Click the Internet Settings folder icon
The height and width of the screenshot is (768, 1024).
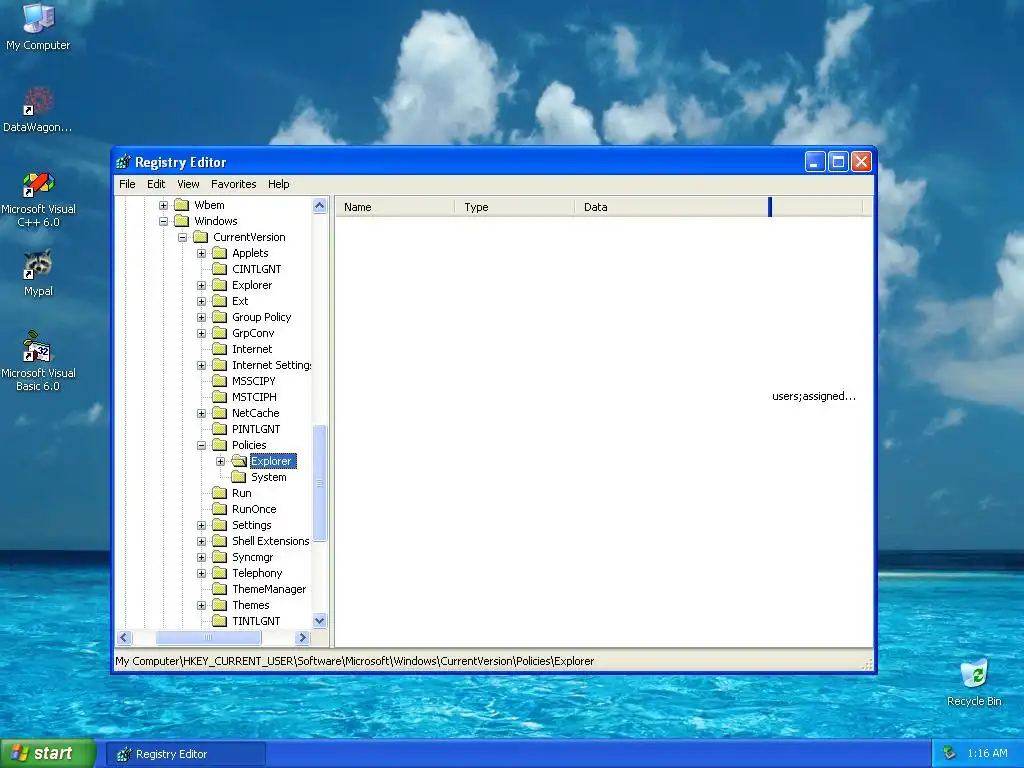coord(220,365)
